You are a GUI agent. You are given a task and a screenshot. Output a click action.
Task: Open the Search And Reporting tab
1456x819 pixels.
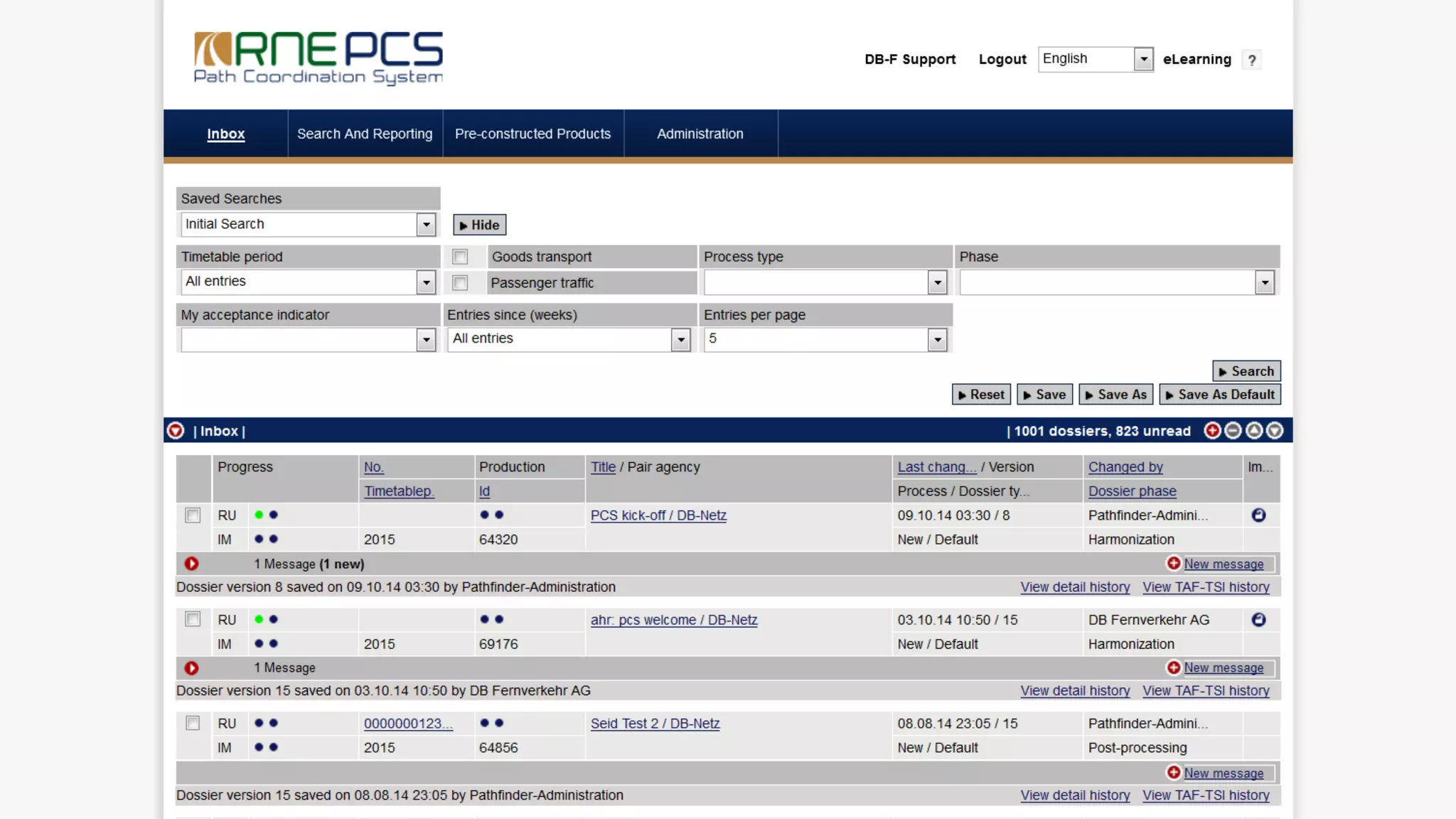pos(365,134)
